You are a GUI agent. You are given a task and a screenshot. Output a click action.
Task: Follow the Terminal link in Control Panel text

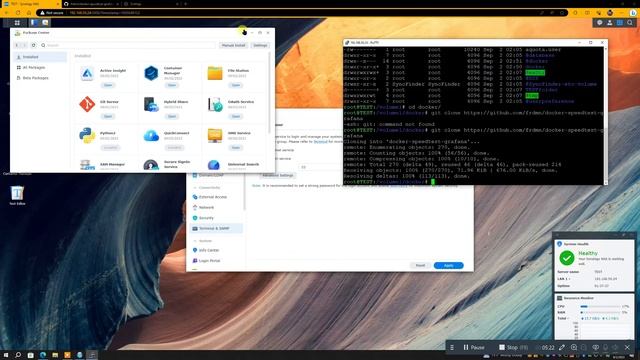(320, 141)
